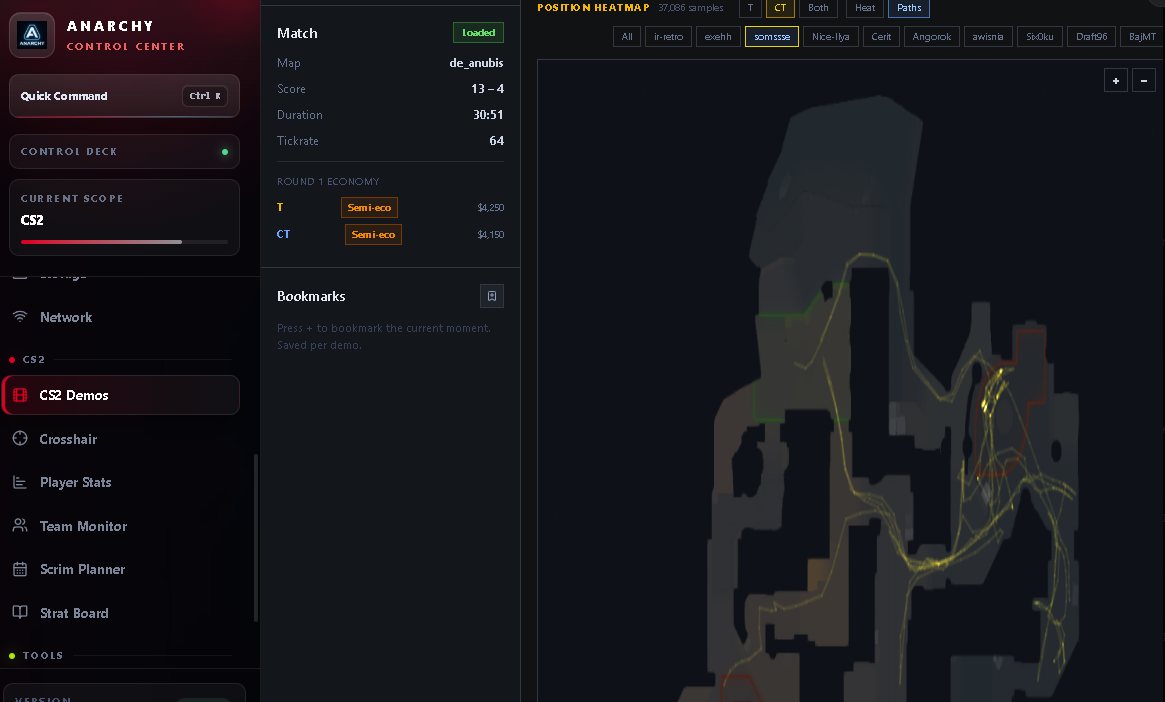Screen dimensions: 1165x702
Task: Filter heatmap by player ir-retro
Action: [668, 36]
